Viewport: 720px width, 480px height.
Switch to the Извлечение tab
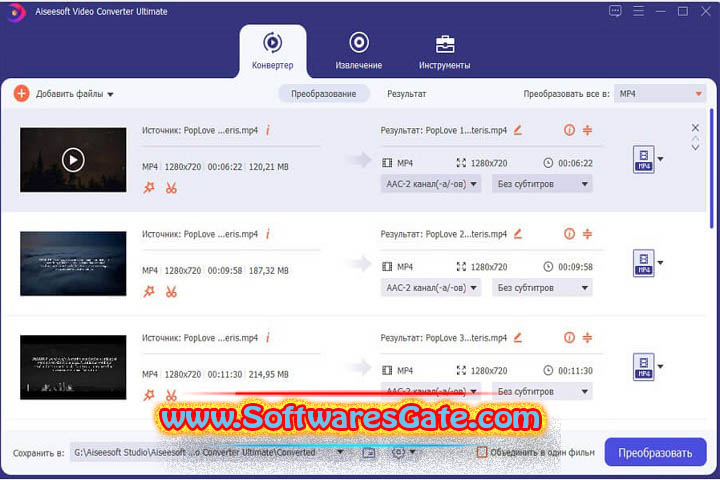pos(359,51)
